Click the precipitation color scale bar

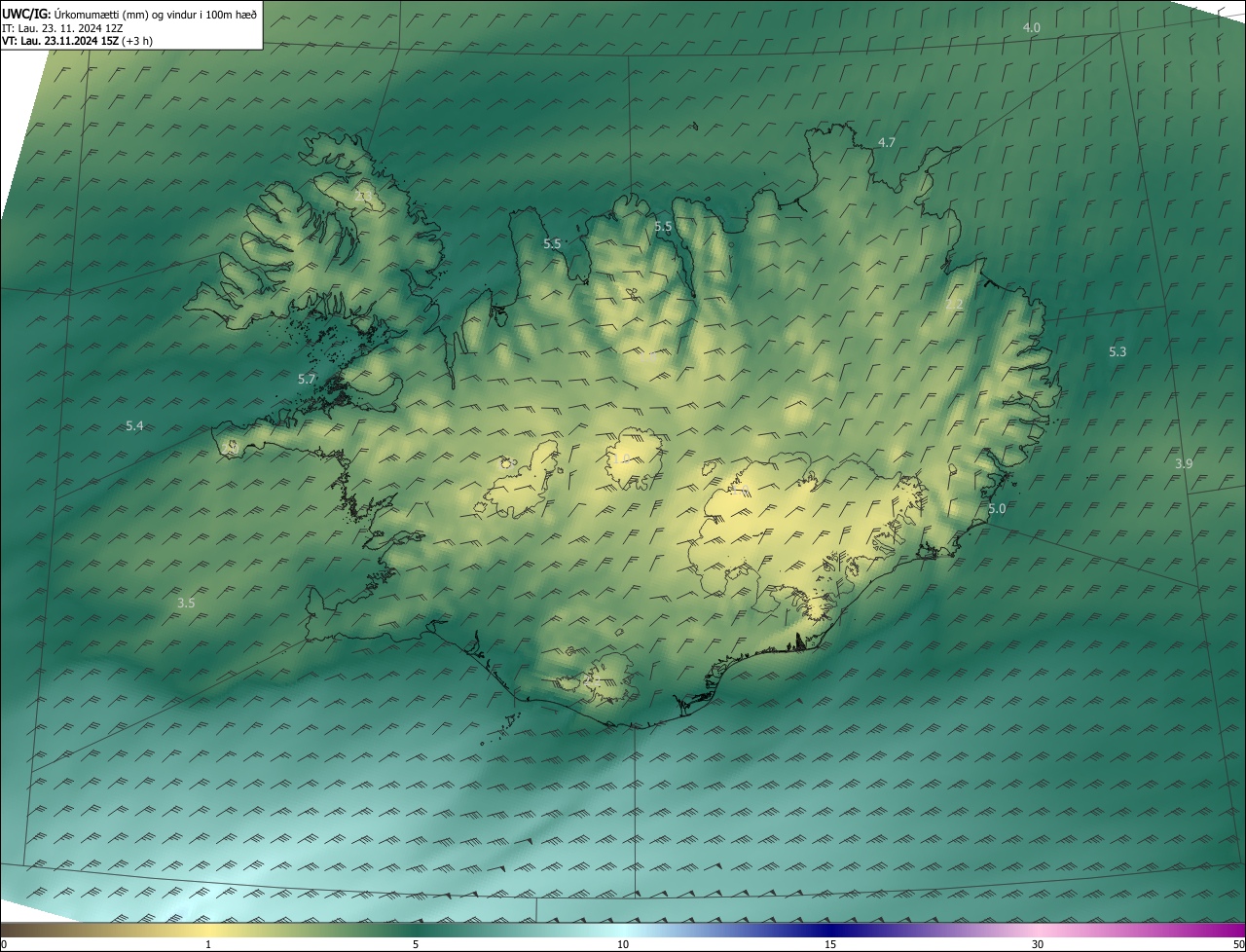pyautogui.click(x=623, y=930)
